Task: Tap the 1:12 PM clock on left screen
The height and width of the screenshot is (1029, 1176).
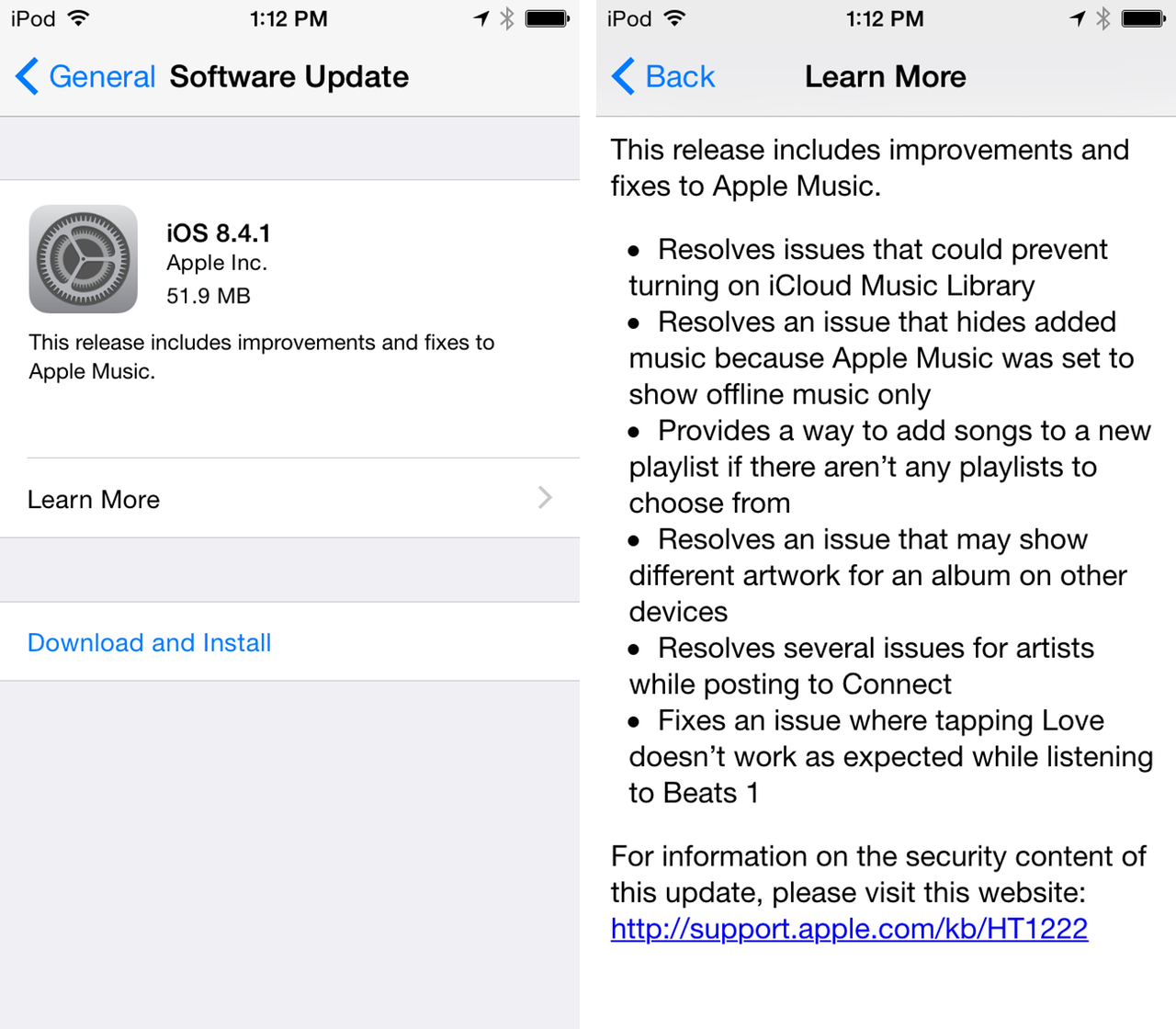Action: (x=288, y=18)
